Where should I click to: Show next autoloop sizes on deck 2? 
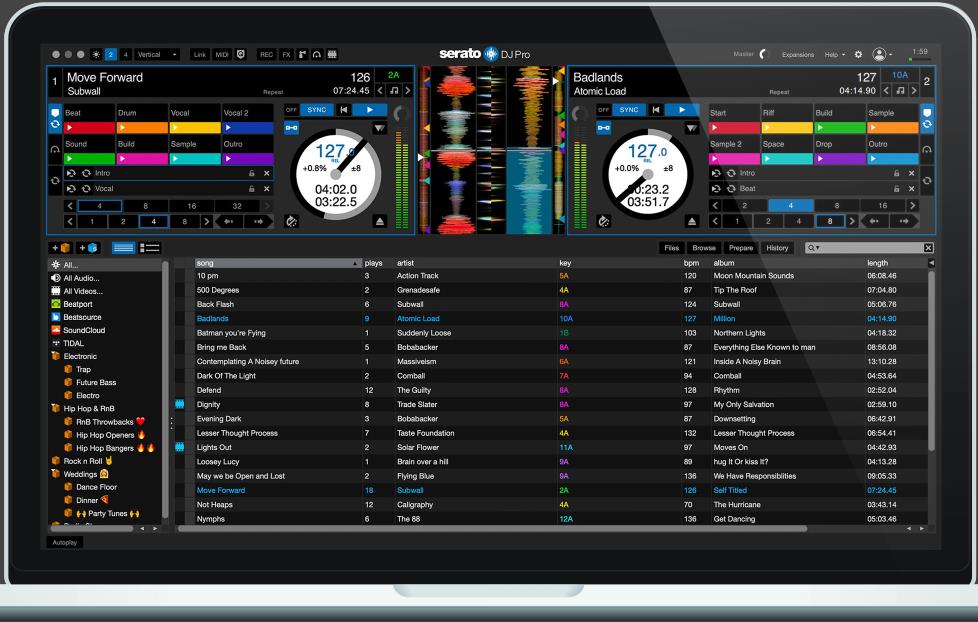[x=913, y=205]
